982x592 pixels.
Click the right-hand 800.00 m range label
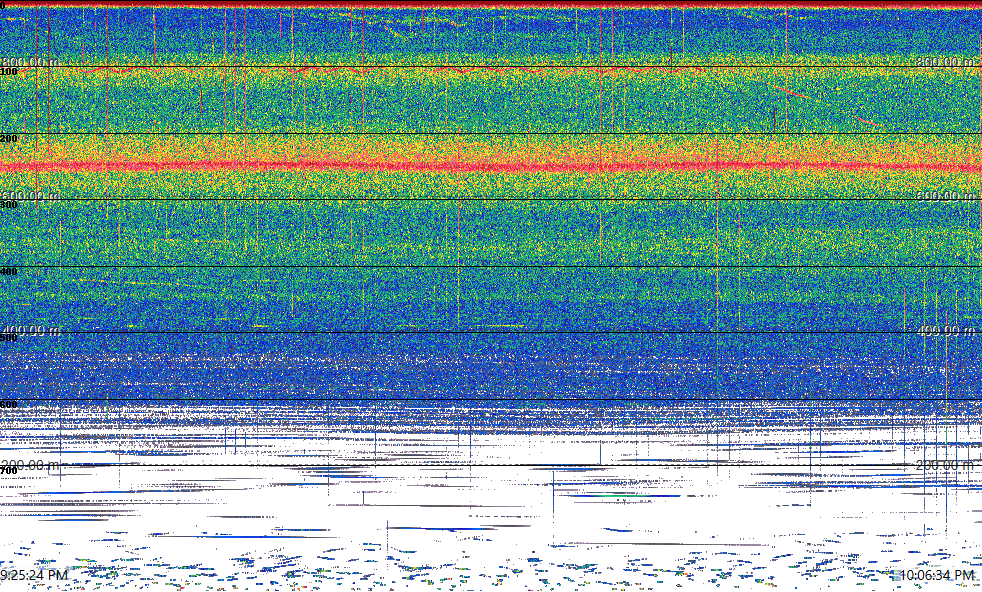point(945,61)
